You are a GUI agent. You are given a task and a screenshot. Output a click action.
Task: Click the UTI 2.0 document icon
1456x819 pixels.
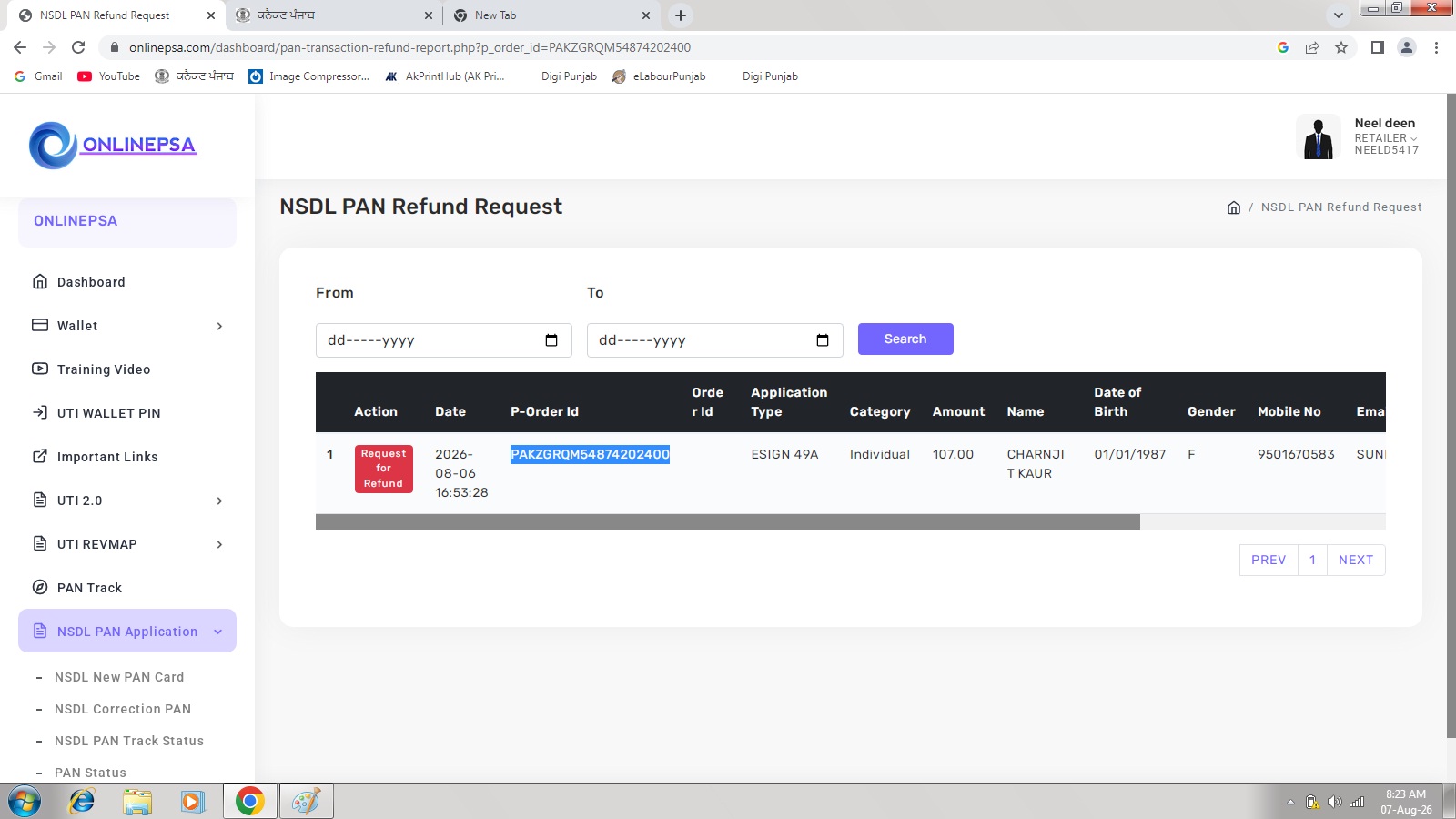point(40,500)
